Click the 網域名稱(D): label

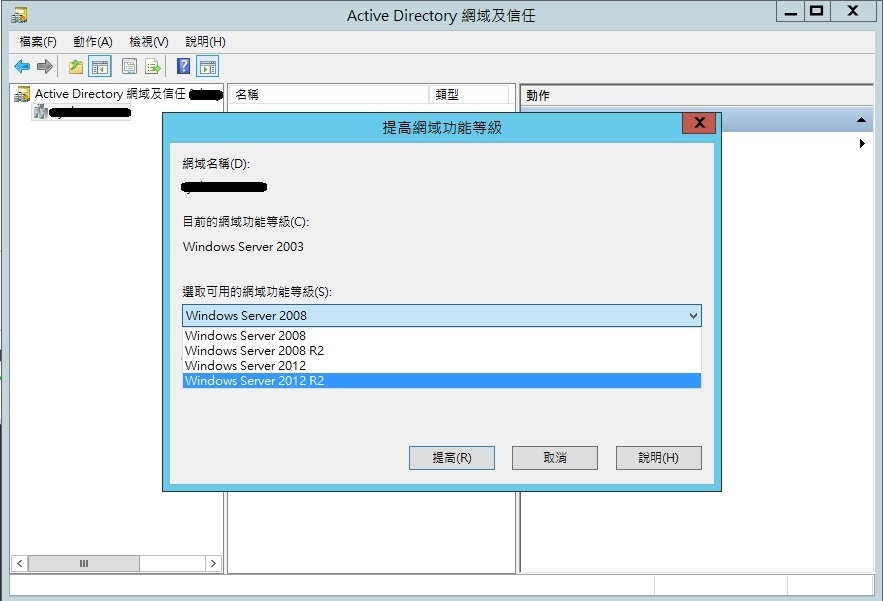point(216,164)
